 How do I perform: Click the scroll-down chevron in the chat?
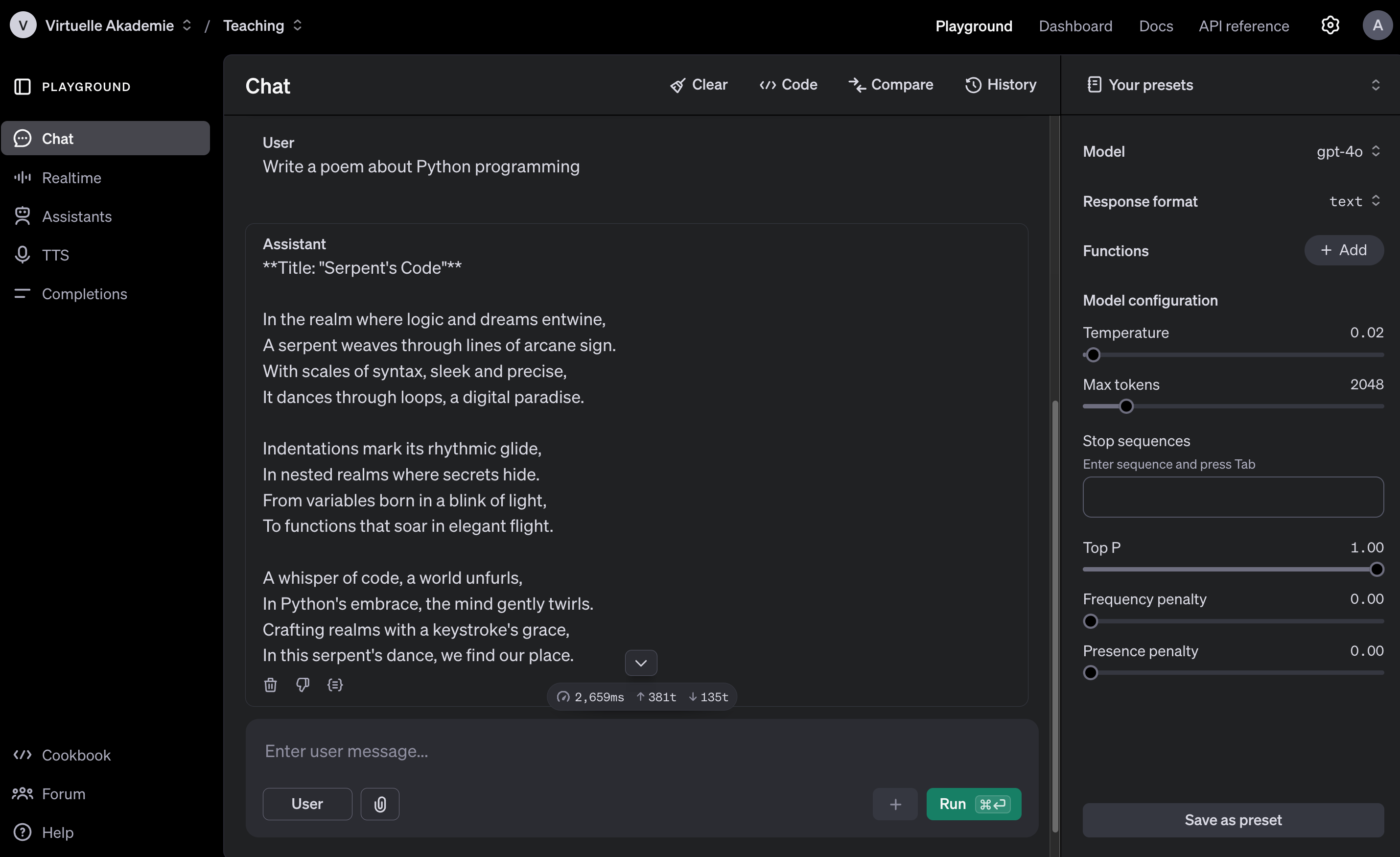[641, 663]
